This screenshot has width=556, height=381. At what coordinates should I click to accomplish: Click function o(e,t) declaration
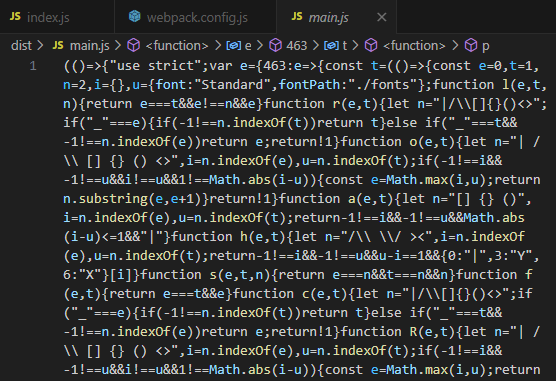(x=397, y=142)
